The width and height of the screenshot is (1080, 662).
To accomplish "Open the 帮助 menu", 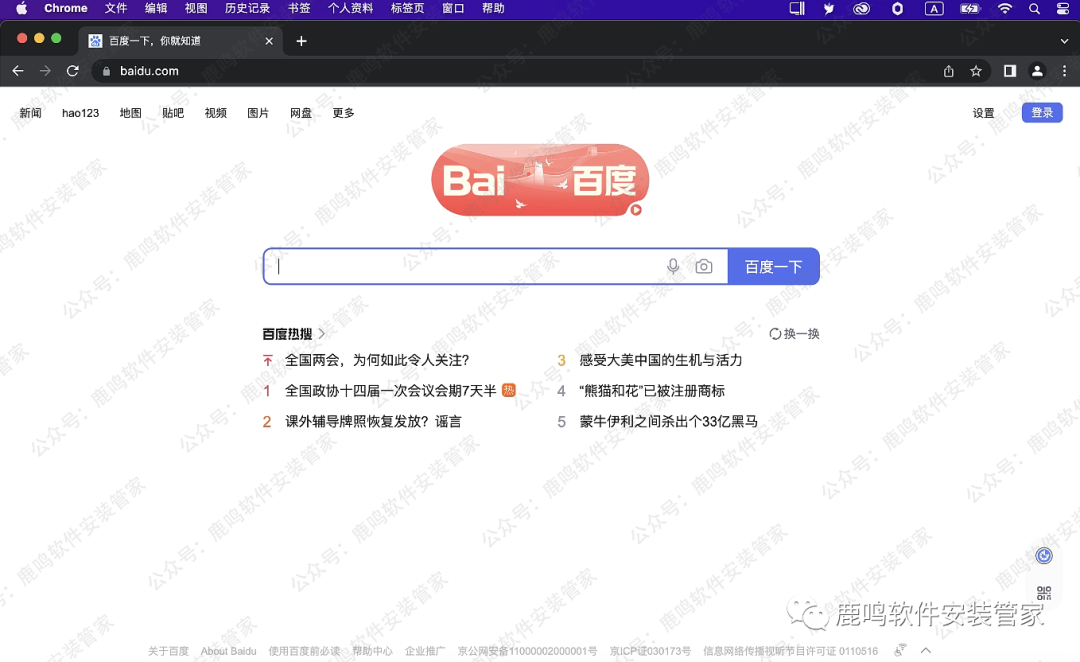I will point(493,8).
